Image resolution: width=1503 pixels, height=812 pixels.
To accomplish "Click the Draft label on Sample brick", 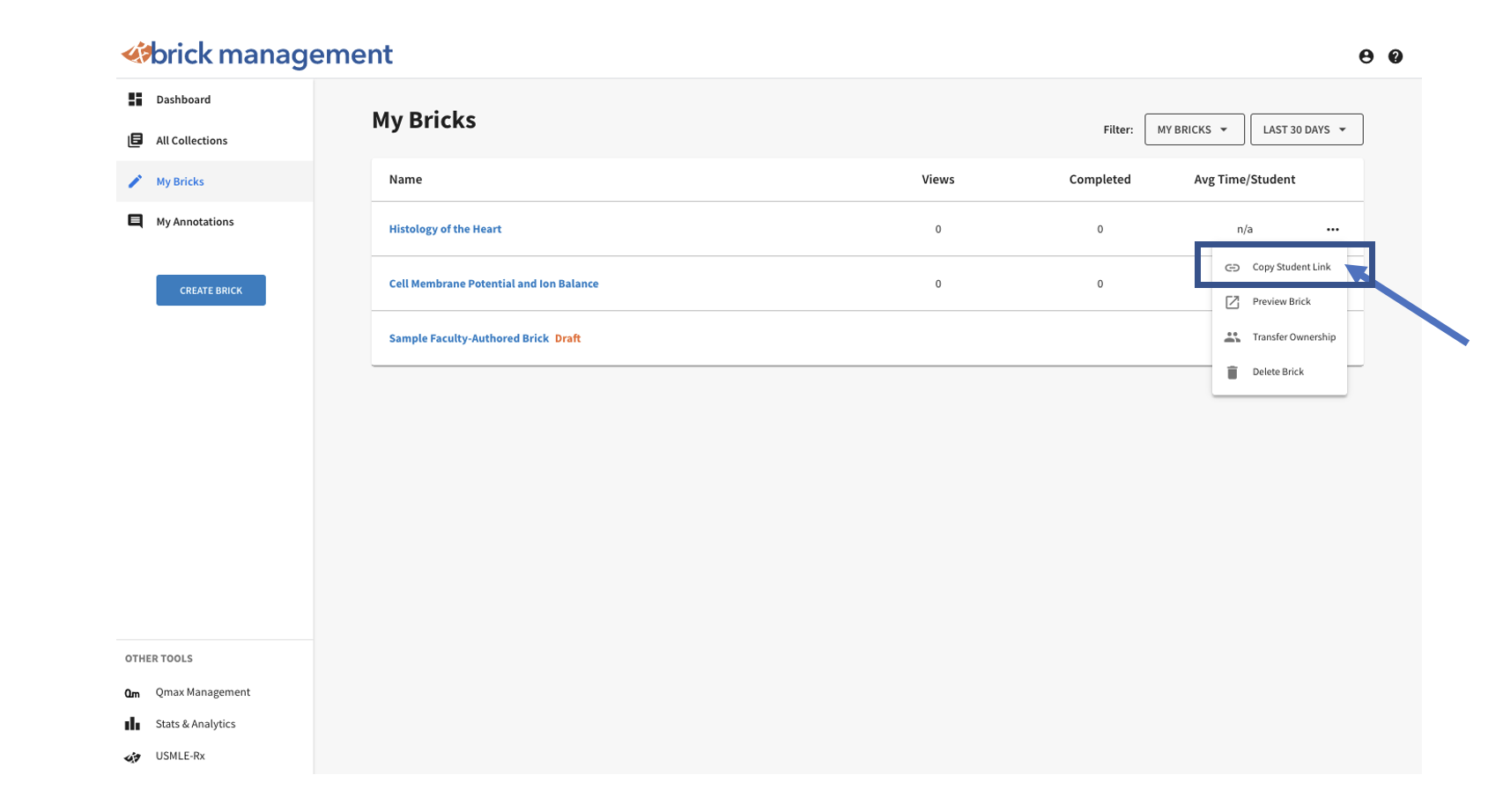I will (567, 338).
